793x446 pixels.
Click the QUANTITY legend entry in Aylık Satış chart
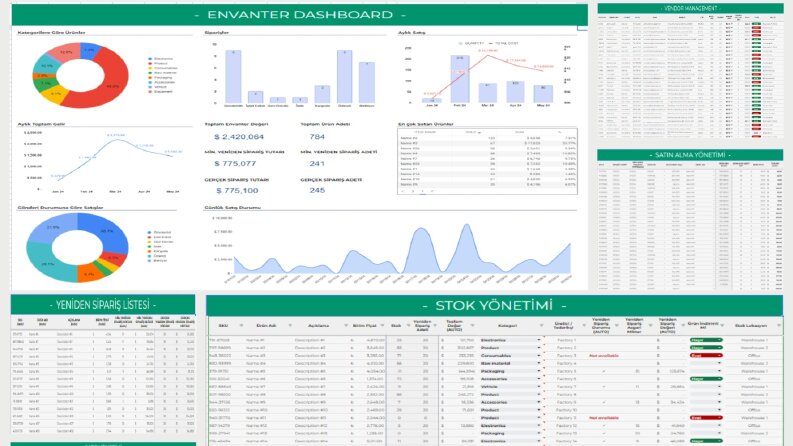[x=471, y=43]
